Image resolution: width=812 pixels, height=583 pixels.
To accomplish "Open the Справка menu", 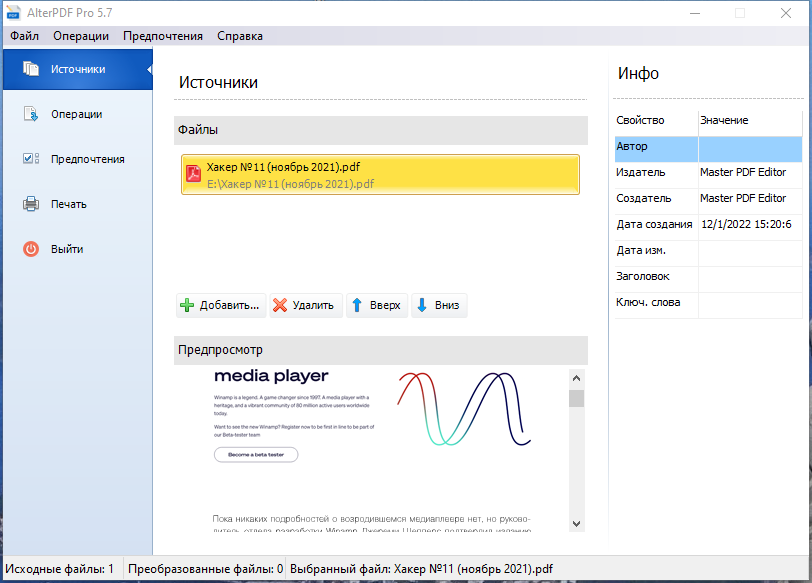I will tap(240, 36).
